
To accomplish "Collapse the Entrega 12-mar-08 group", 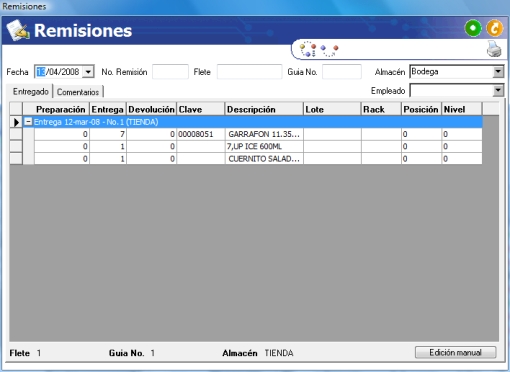I will pos(28,122).
